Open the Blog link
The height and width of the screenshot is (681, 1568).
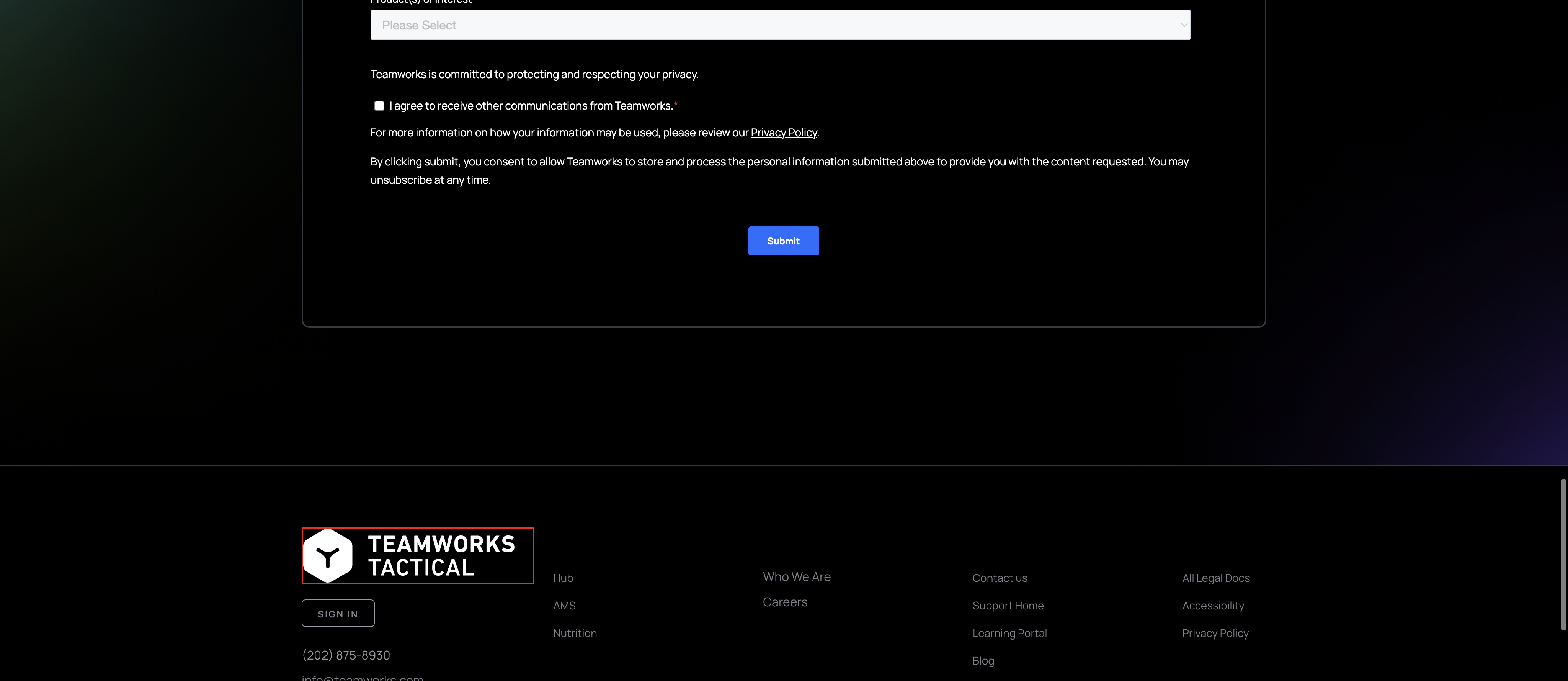click(983, 661)
